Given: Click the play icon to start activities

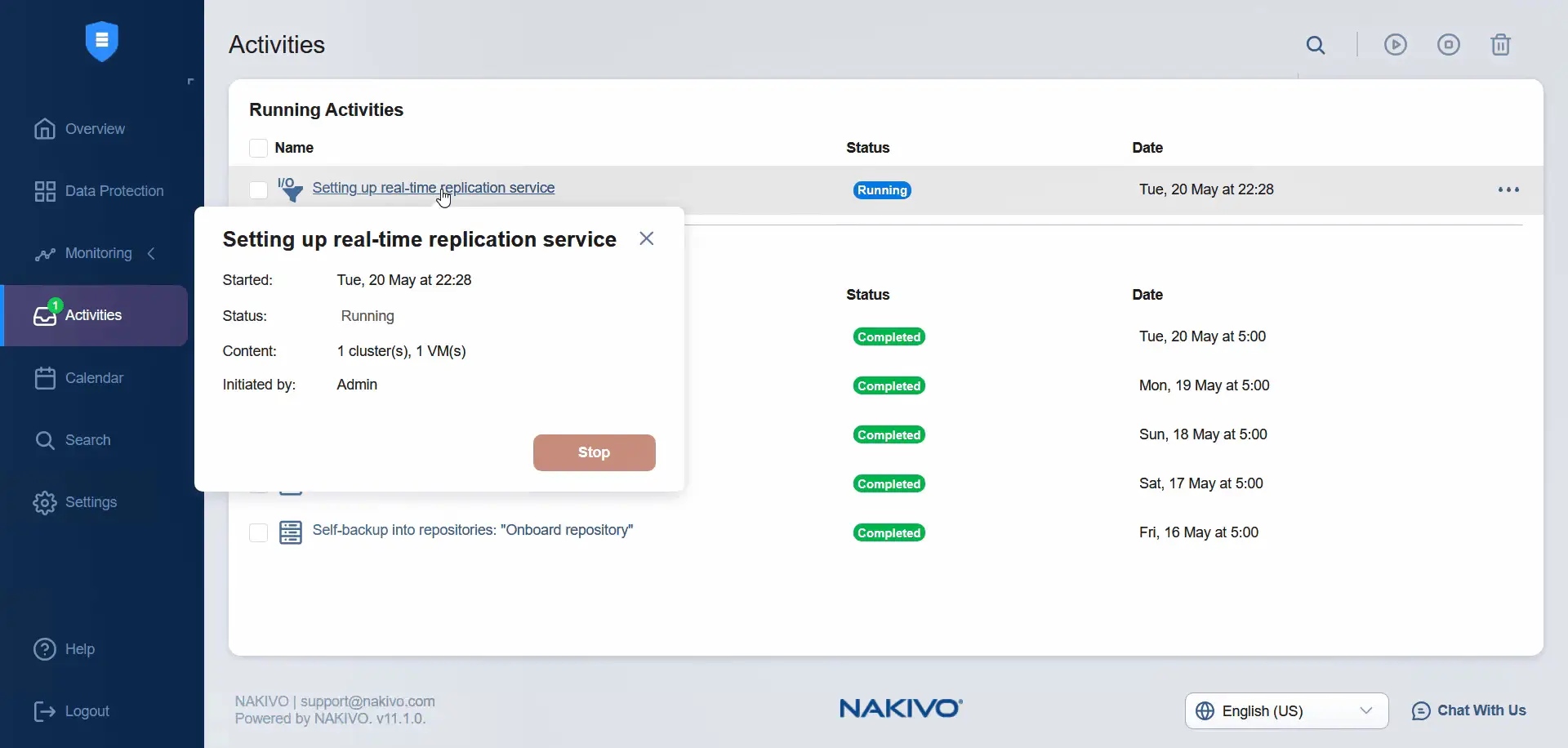Looking at the screenshot, I should point(1396,45).
